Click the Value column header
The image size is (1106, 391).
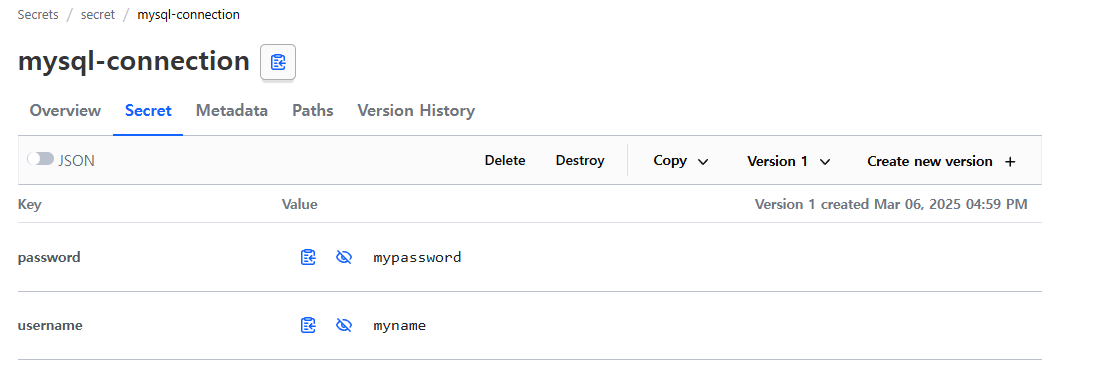[x=300, y=205]
